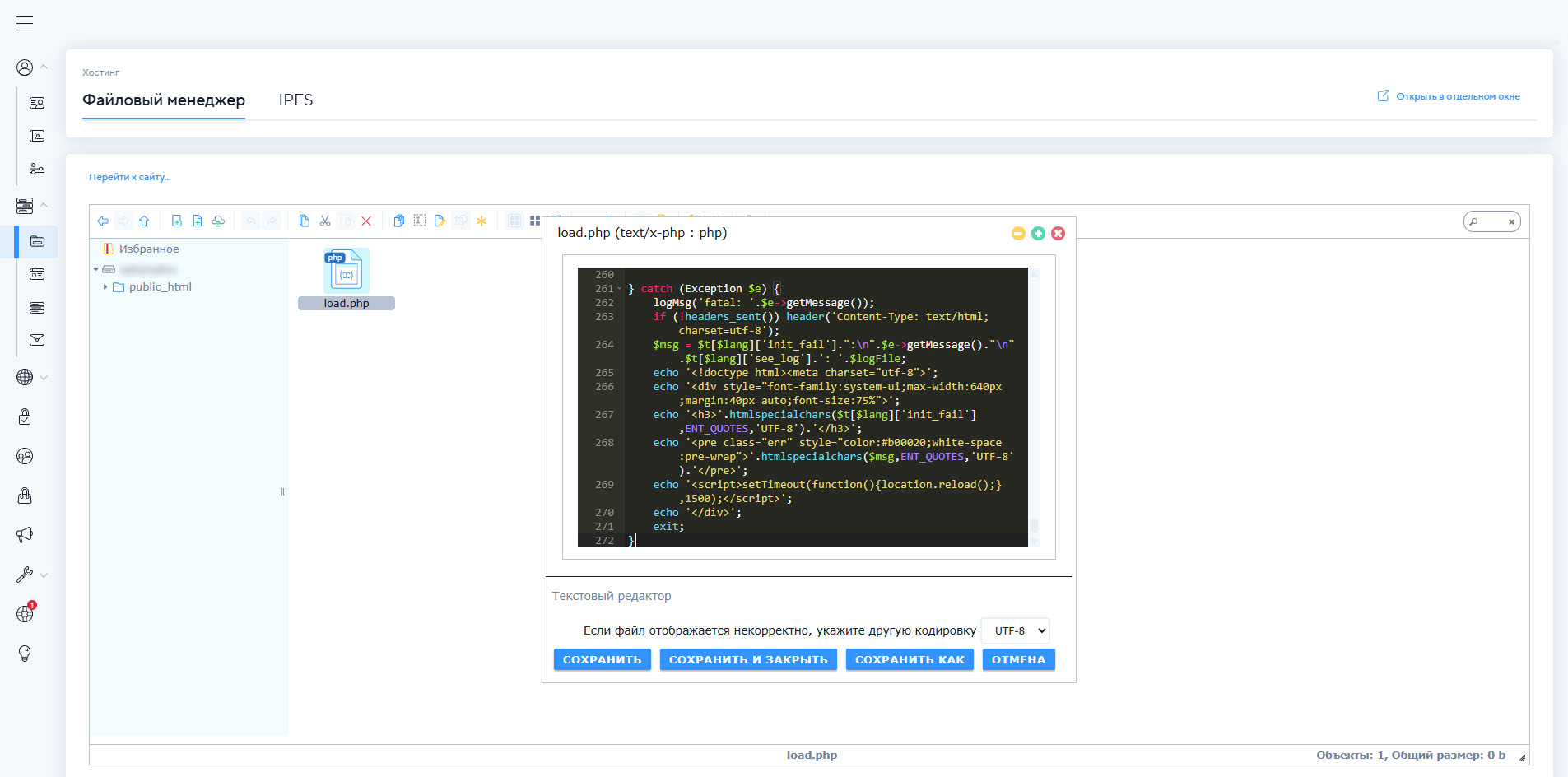Expand the public_html folder tree

click(x=105, y=287)
